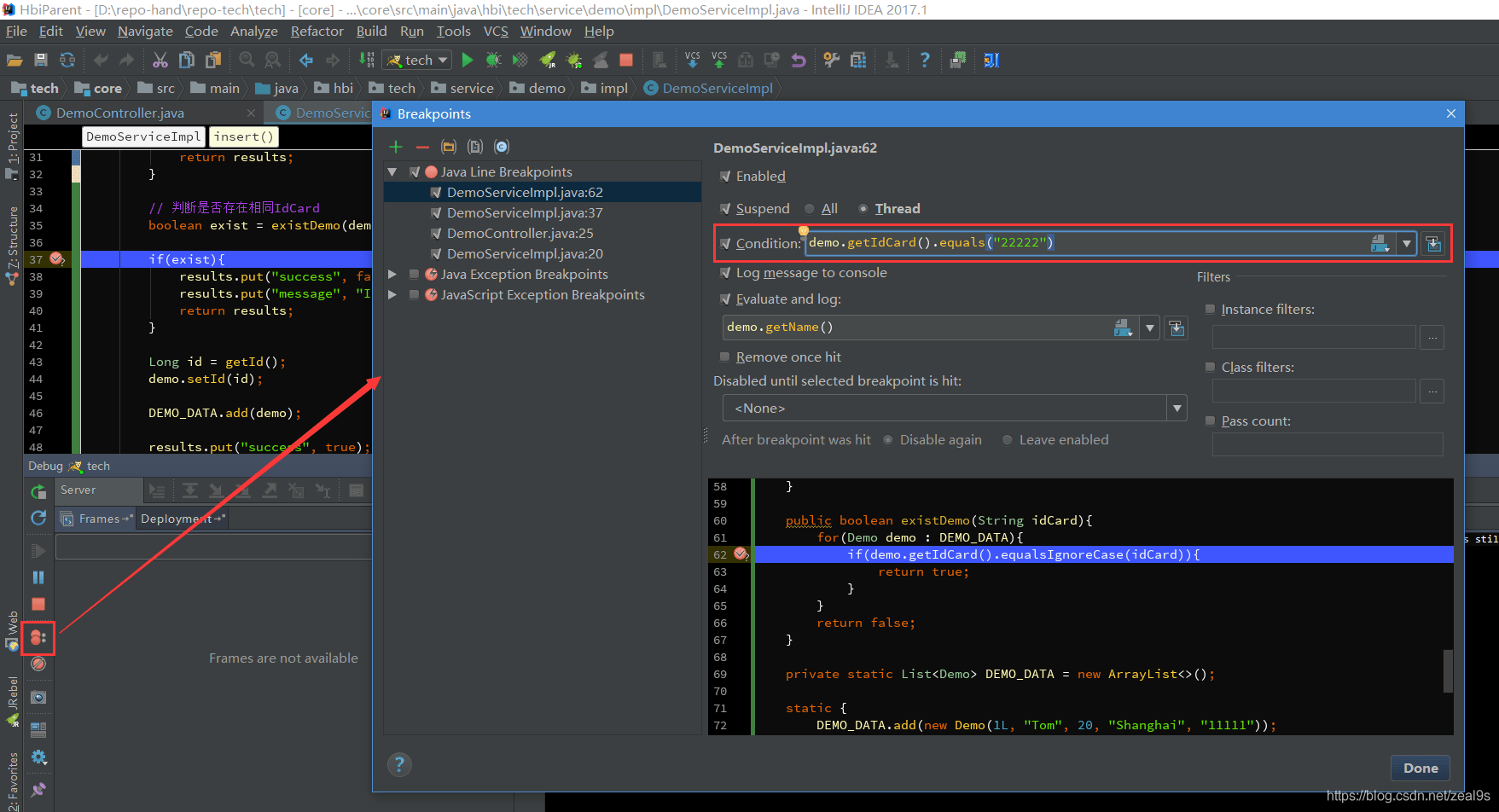The image size is (1499, 812).
Task: Click the Pause Program icon in debug panel
Action: click(x=38, y=577)
